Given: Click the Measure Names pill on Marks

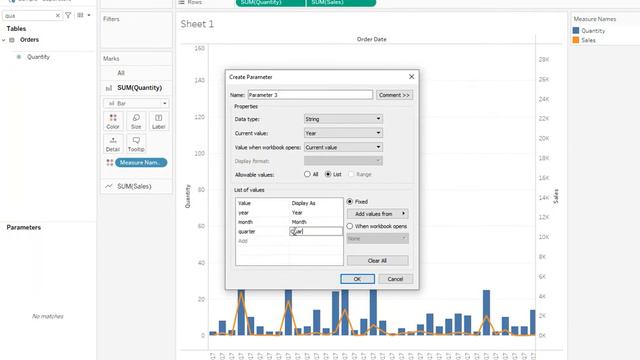Looking at the screenshot, I should pos(141,162).
